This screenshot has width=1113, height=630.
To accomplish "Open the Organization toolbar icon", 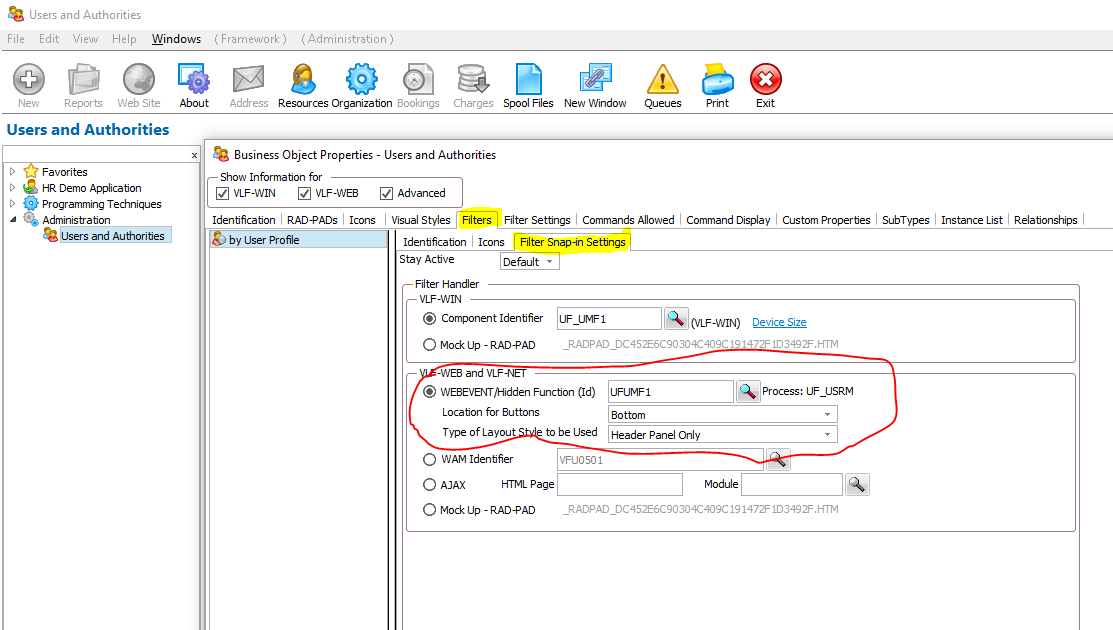I will coord(361,81).
